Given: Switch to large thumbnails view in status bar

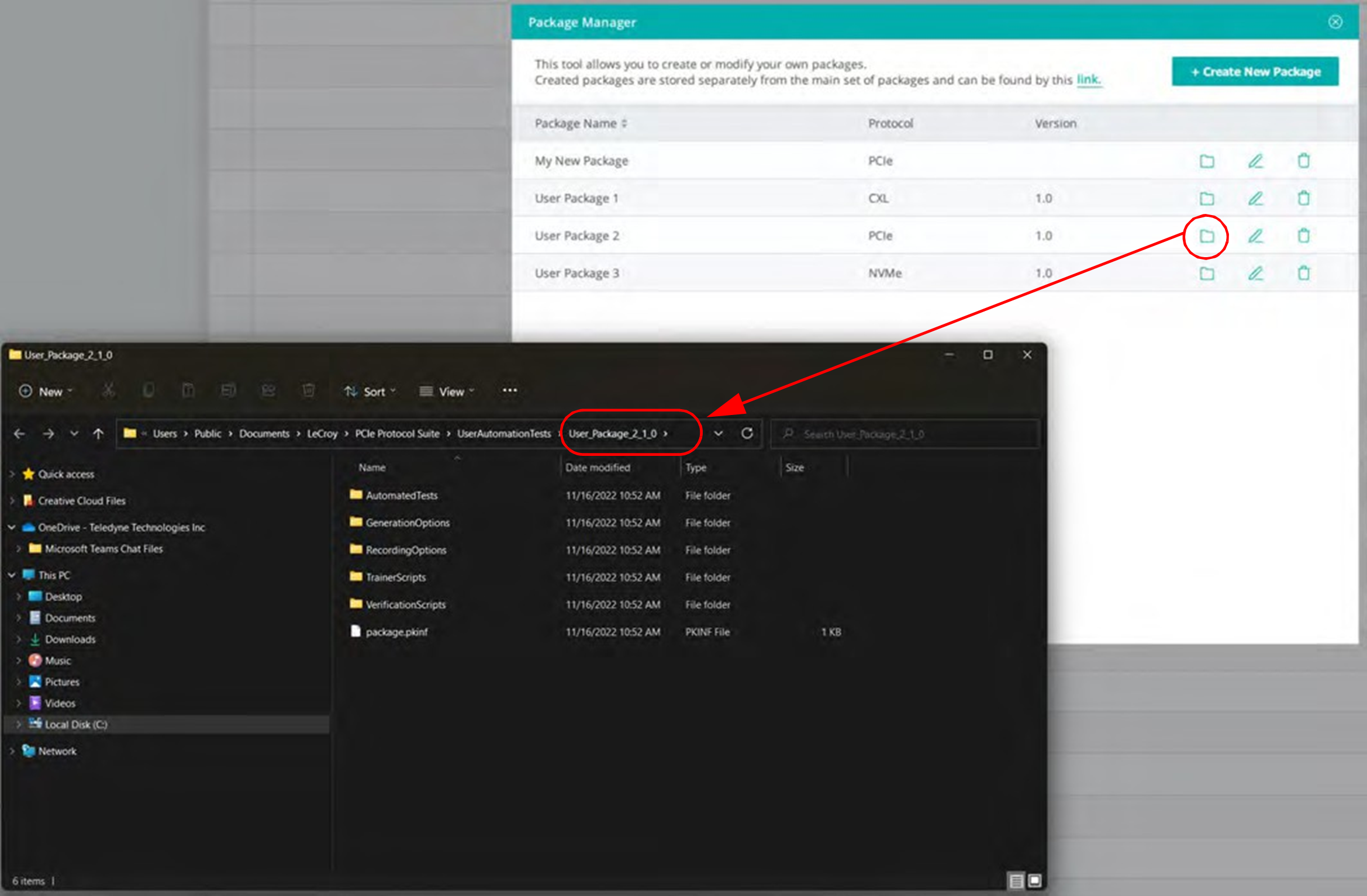Looking at the screenshot, I should (x=1034, y=880).
